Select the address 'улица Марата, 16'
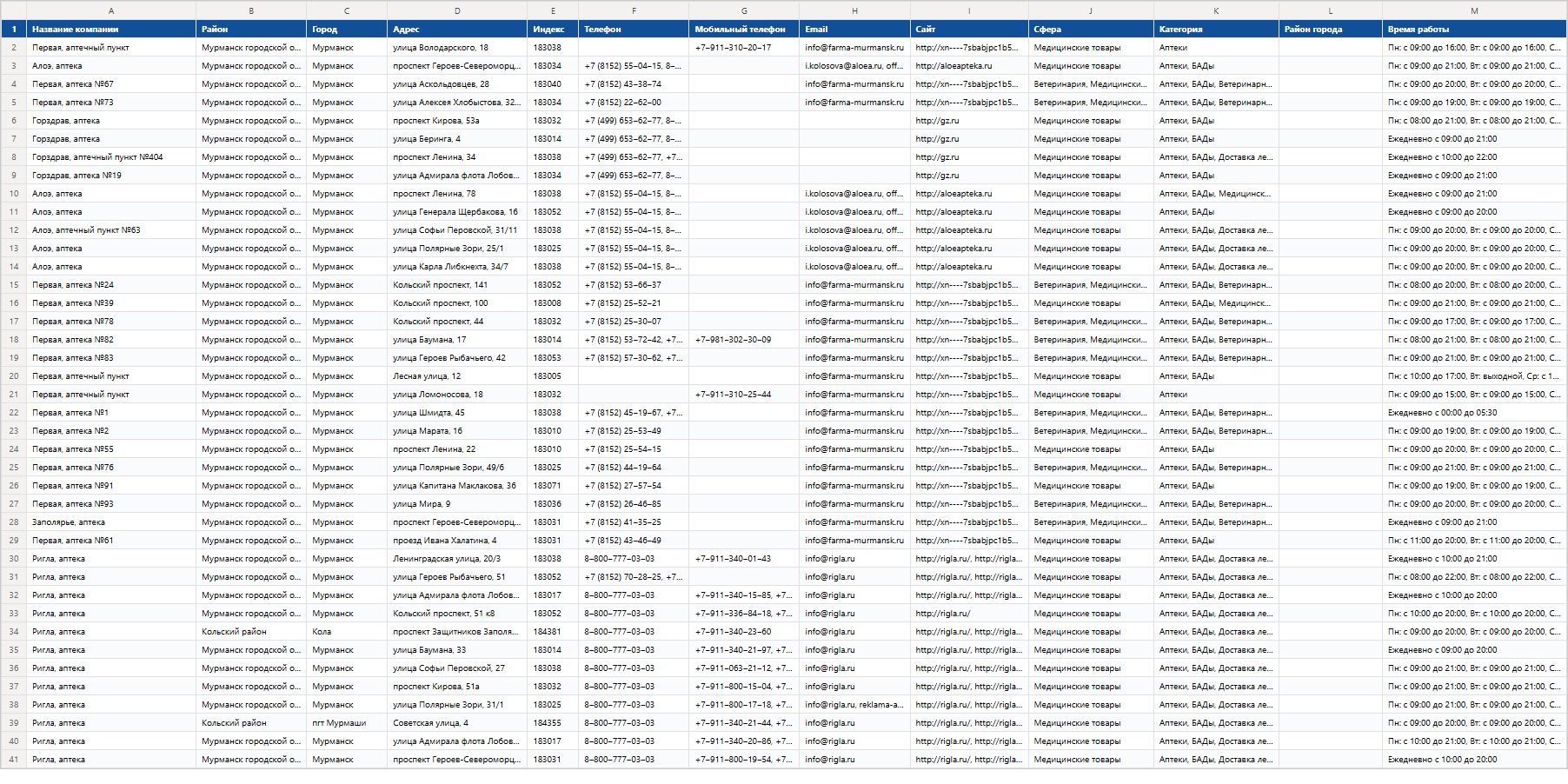 457,431
